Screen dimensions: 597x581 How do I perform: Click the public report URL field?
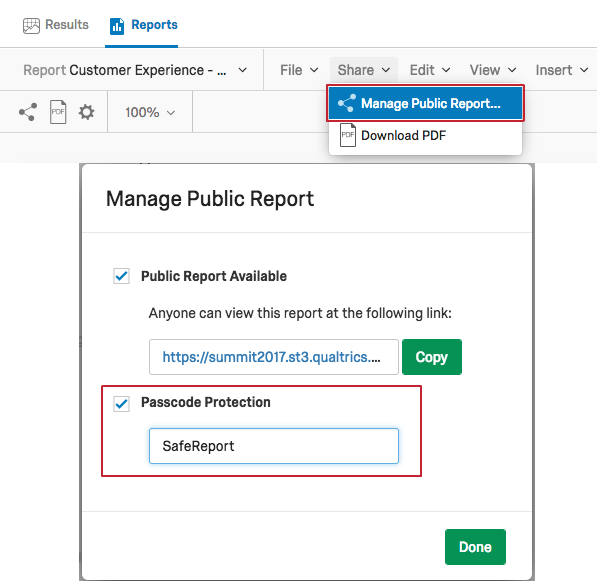point(274,357)
